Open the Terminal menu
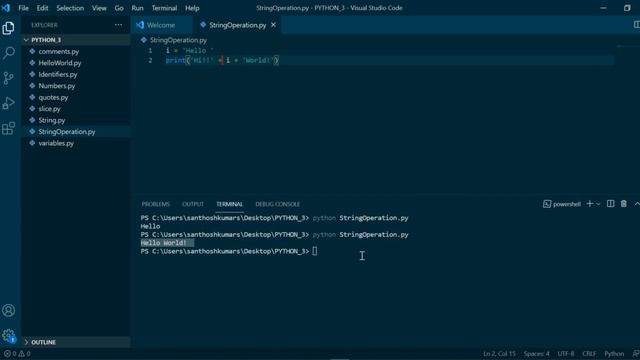This screenshot has height=360, width=640. [164, 8]
